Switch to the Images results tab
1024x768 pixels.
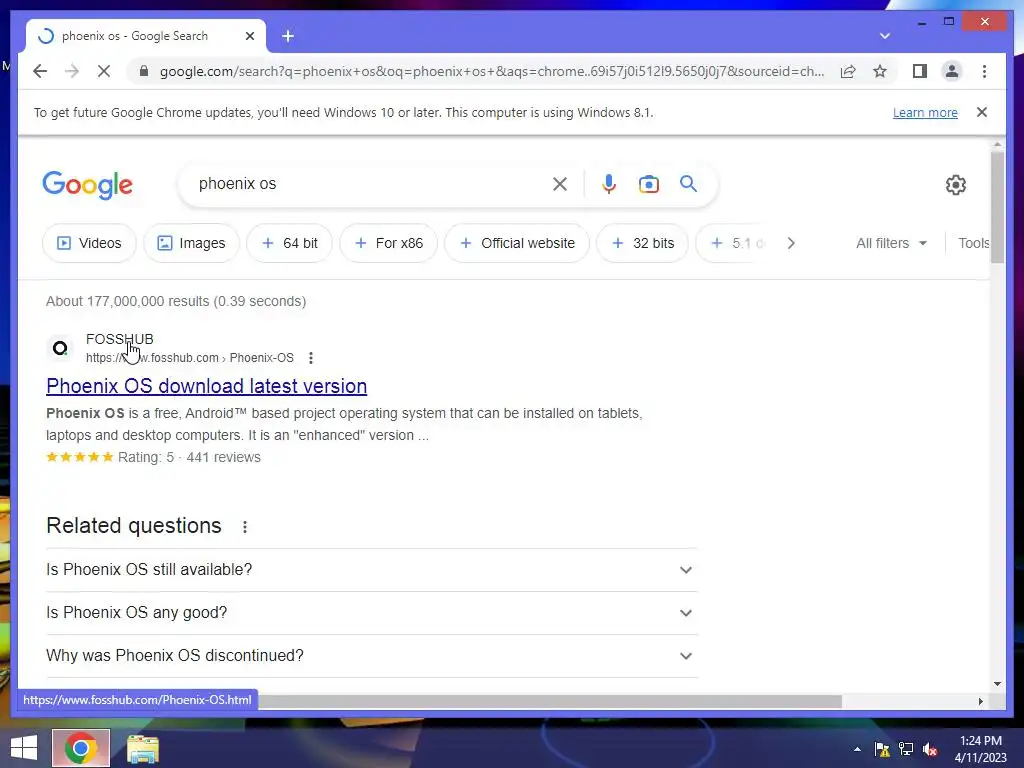point(191,243)
